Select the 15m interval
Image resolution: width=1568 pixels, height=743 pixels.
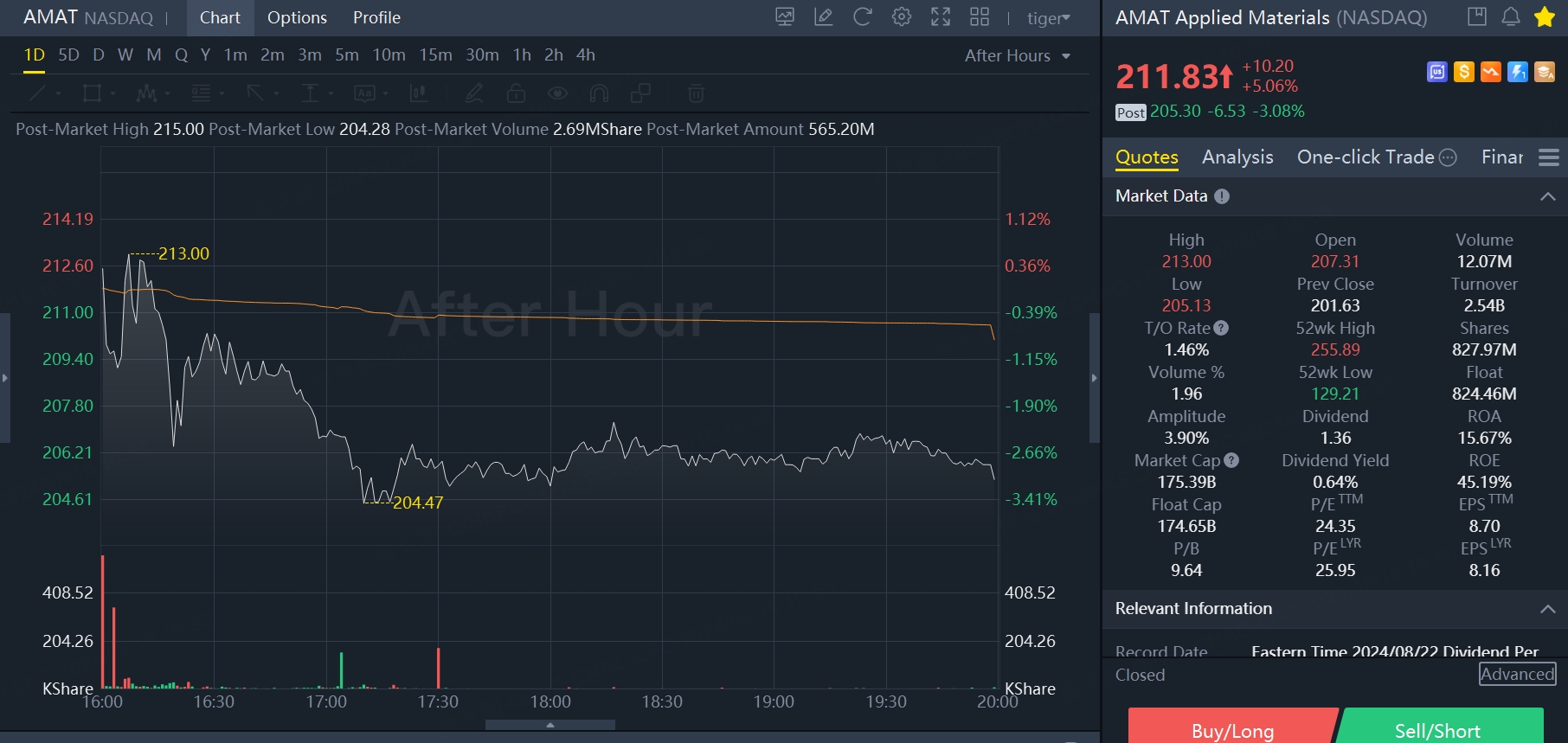(435, 55)
